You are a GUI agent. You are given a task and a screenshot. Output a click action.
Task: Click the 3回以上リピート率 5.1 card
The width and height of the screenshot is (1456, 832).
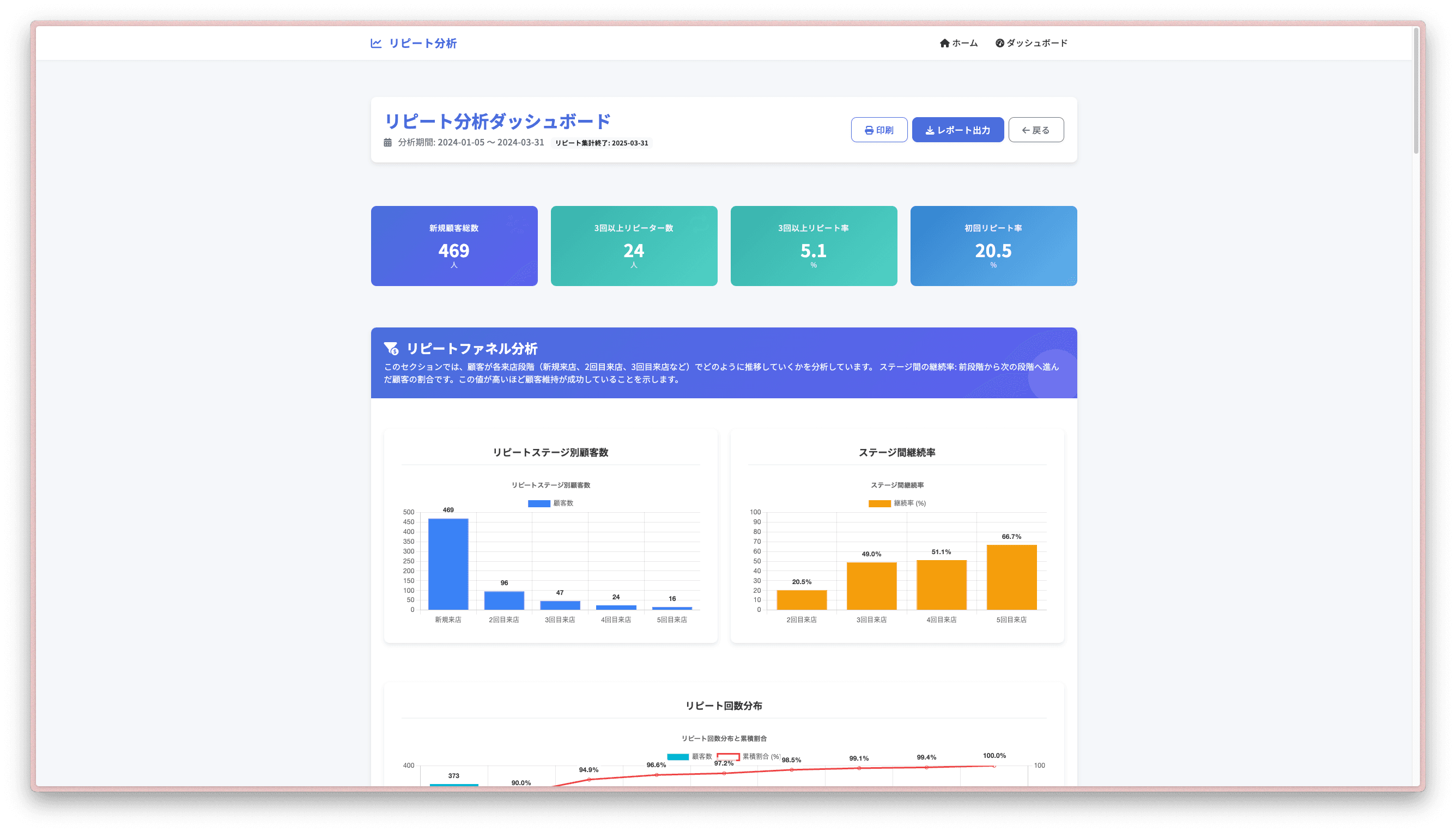pyautogui.click(x=814, y=246)
